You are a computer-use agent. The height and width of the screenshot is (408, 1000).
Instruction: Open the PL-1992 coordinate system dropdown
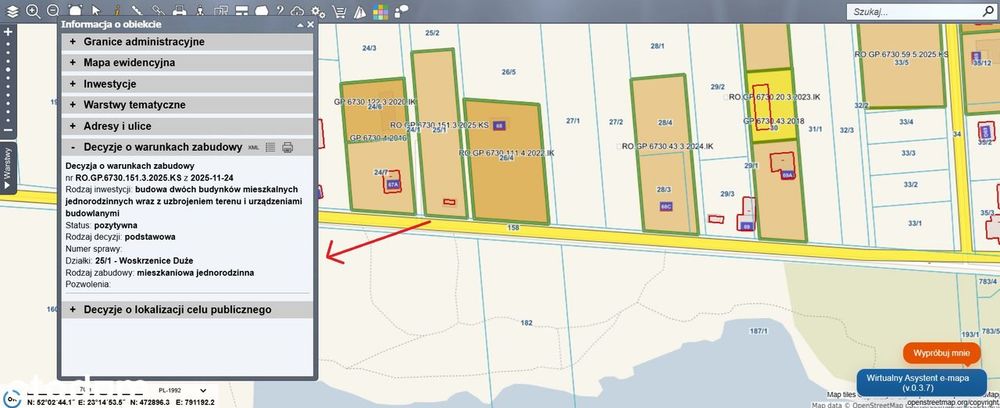click(184, 390)
